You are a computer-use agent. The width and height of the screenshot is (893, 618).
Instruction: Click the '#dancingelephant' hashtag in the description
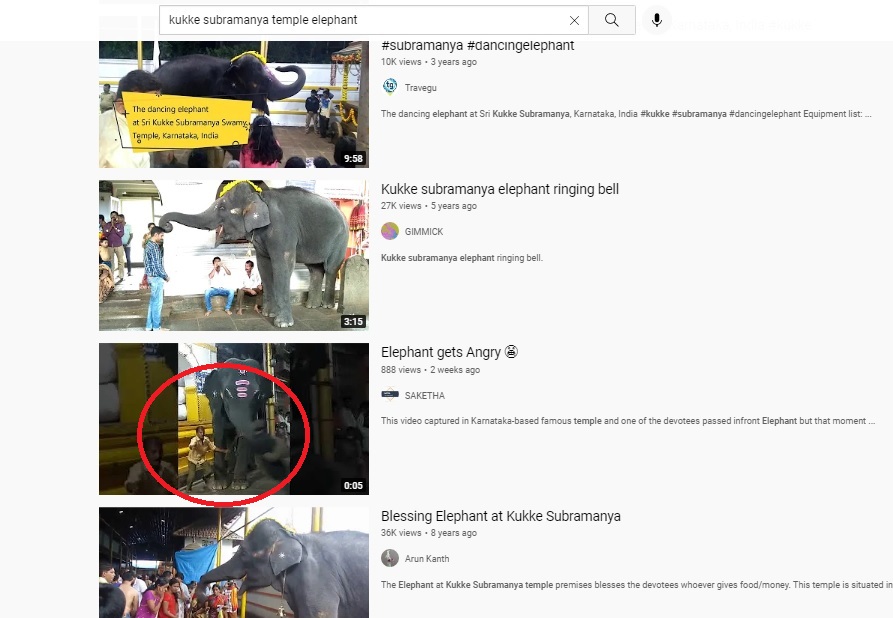(x=765, y=114)
